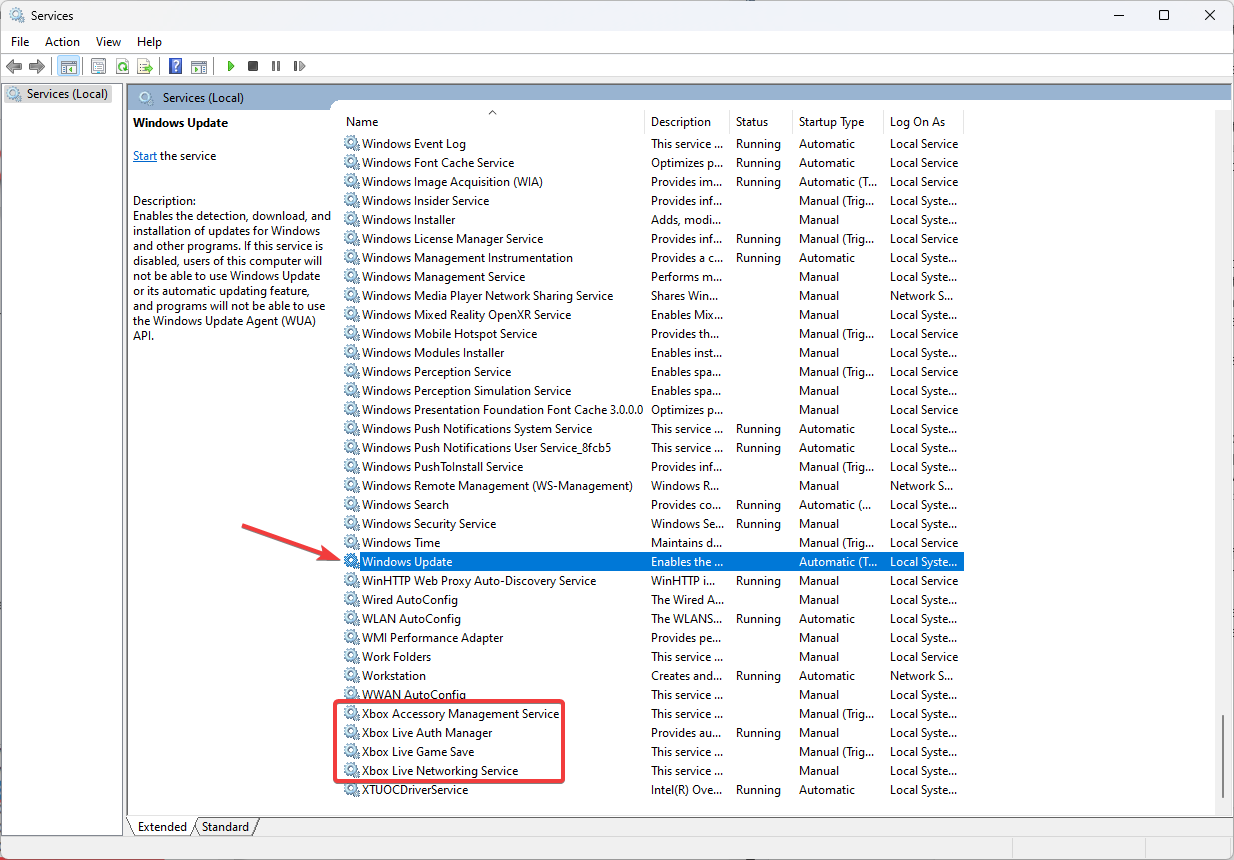Click the Restart Service toolbar icon
The image size is (1234, 860).
tap(299, 66)
